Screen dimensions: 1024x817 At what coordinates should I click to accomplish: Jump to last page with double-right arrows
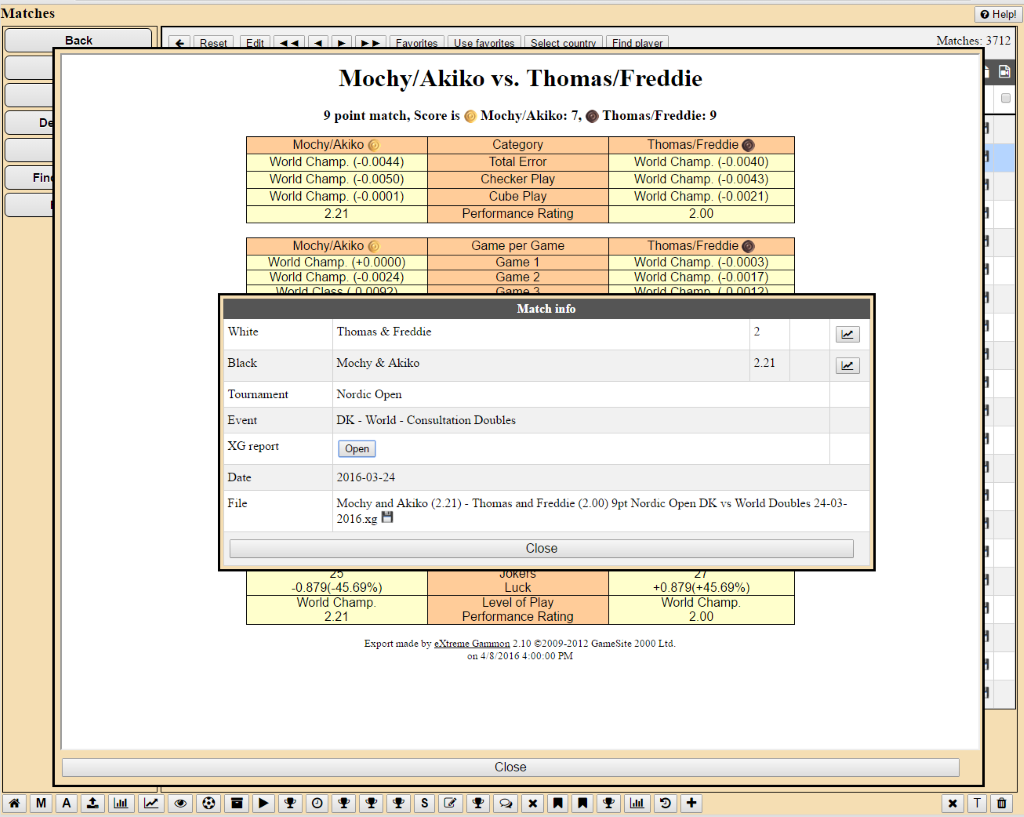tap(370, 42)
